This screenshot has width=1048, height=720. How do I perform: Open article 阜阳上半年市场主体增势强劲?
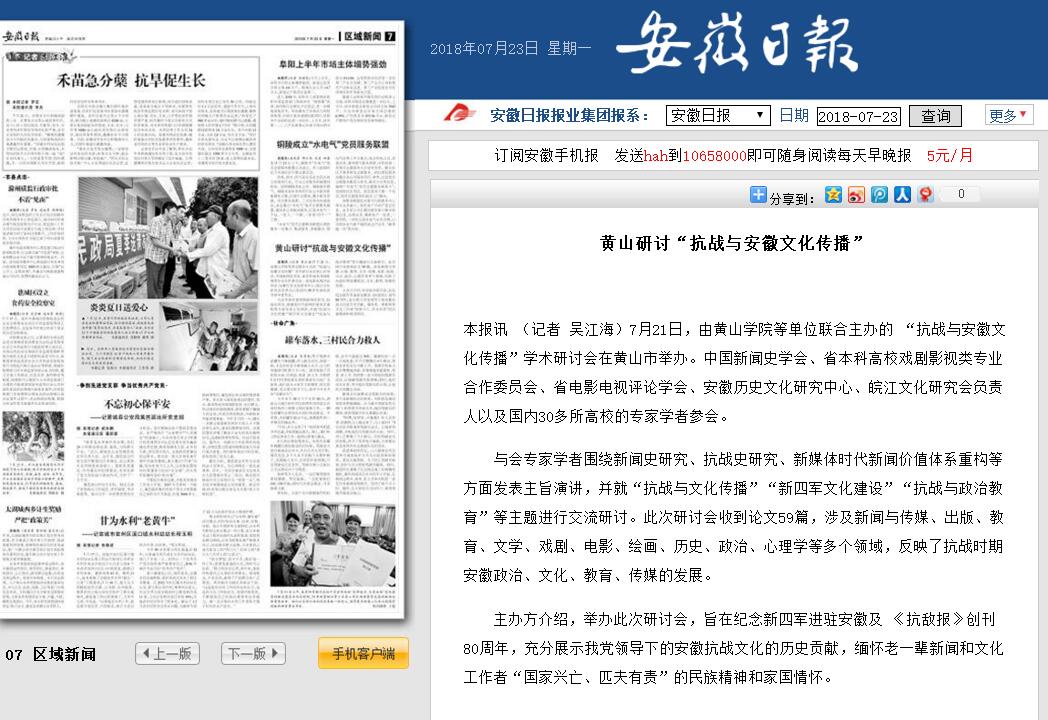tap(333, 64)
